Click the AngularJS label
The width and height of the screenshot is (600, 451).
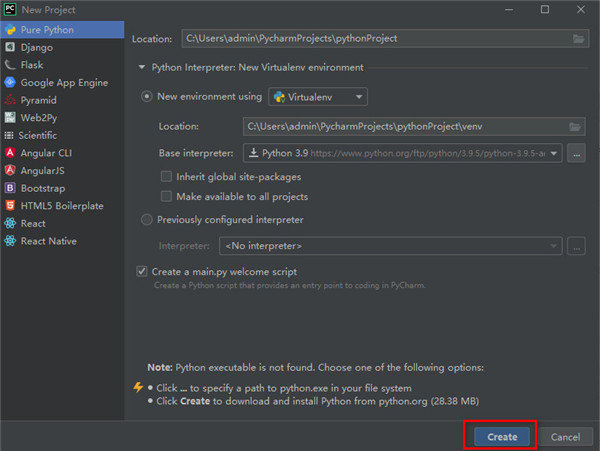click(x=42, y=171)
